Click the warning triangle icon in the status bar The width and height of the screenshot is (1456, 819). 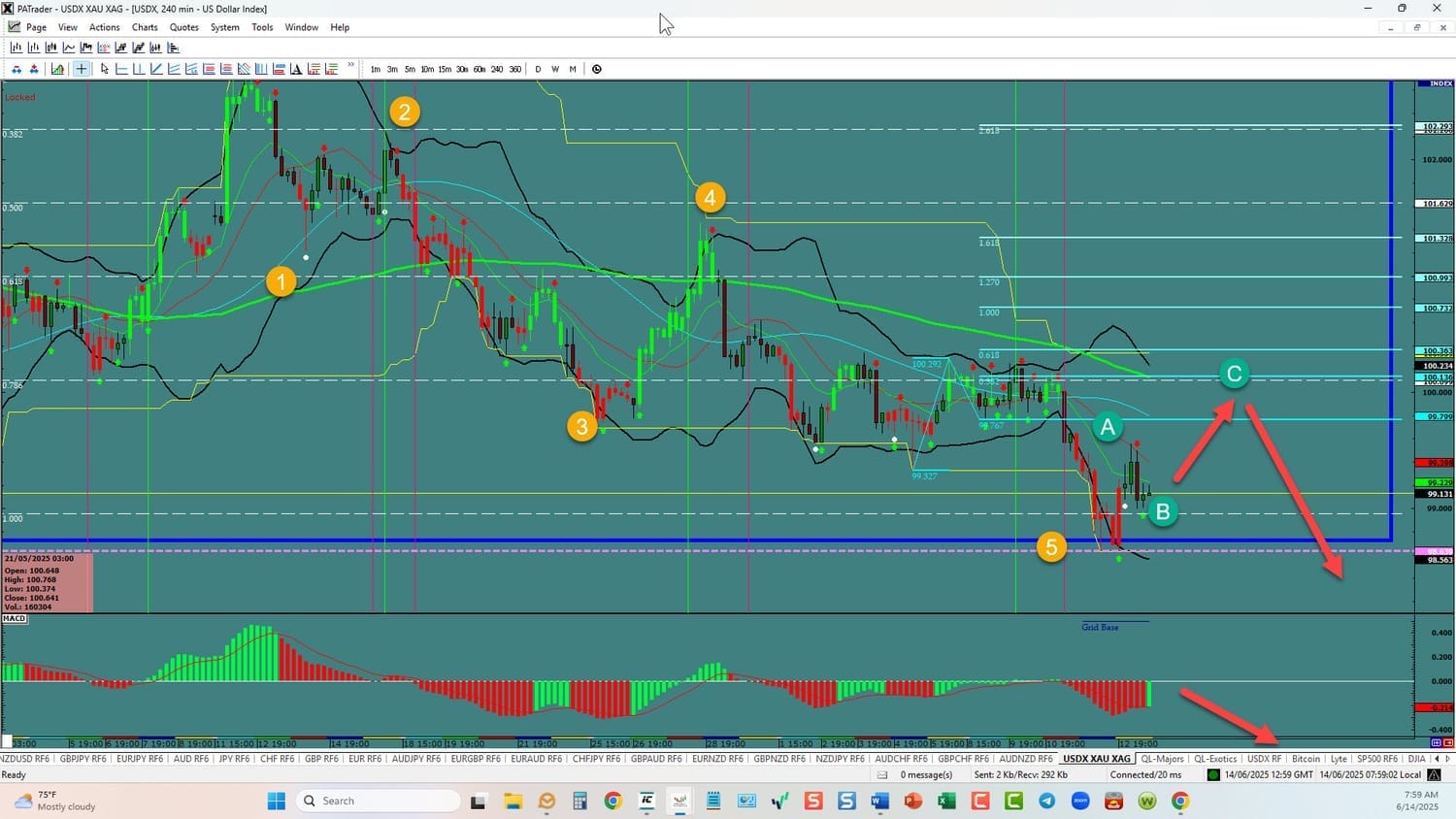point(1434,774)
